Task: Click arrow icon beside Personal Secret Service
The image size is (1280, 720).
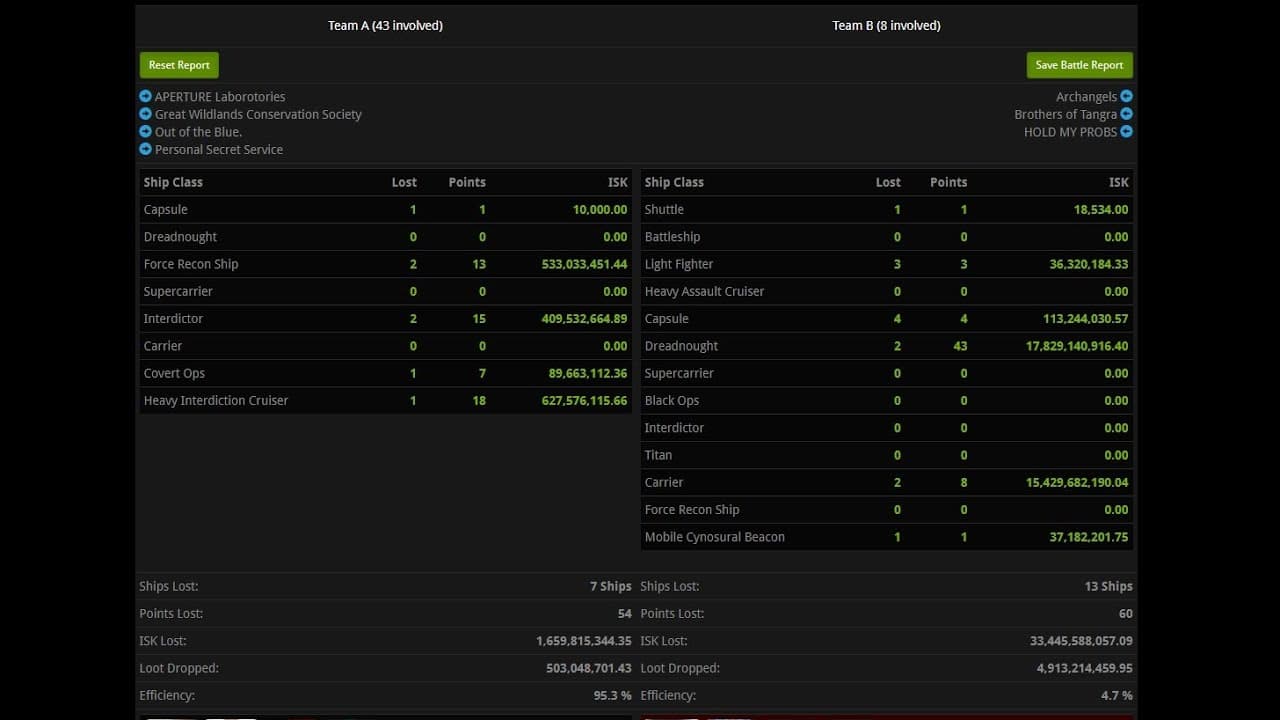Action: click(146, 149)
